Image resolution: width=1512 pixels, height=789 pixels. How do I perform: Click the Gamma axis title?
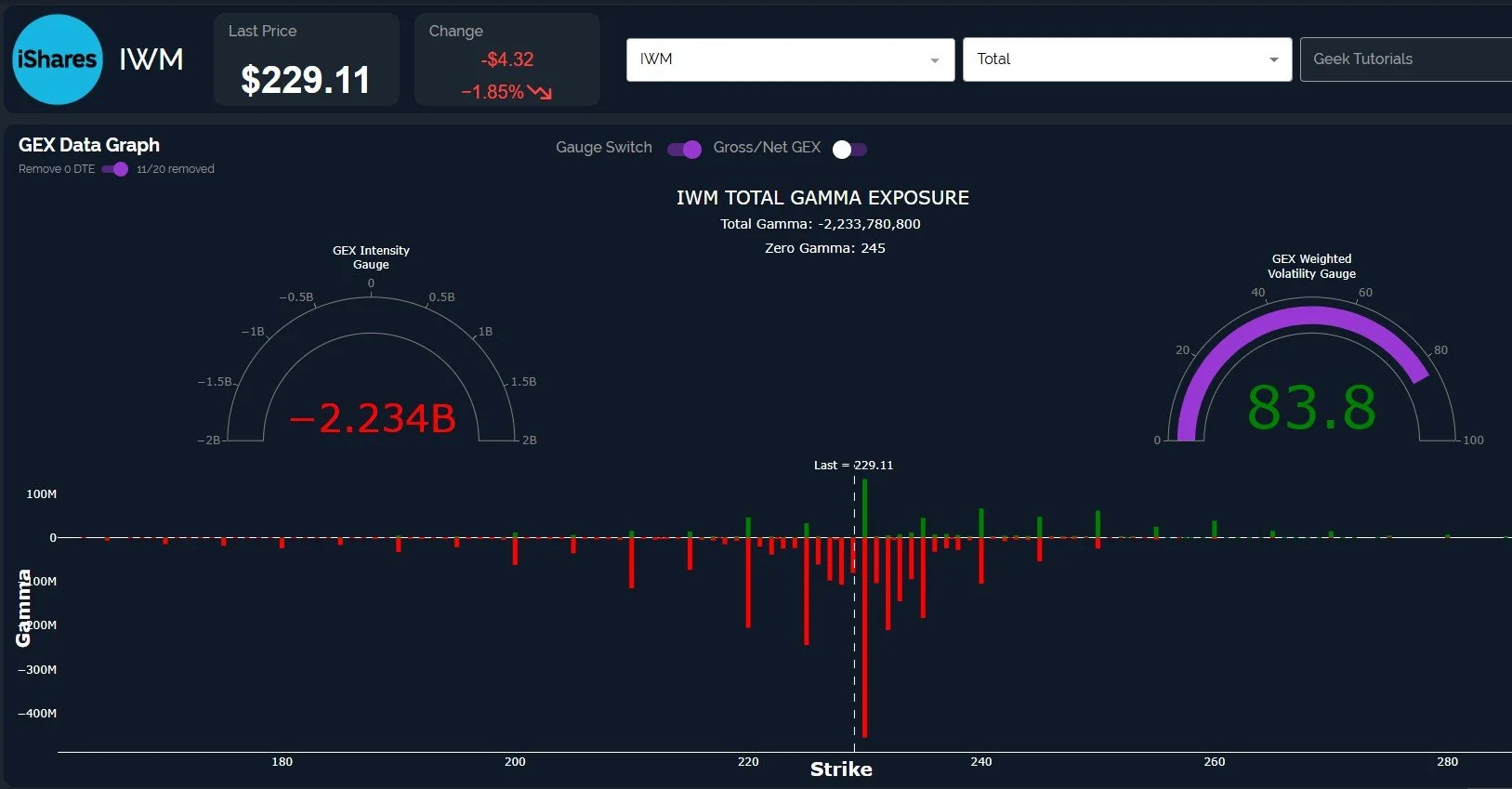coord(23,608)
